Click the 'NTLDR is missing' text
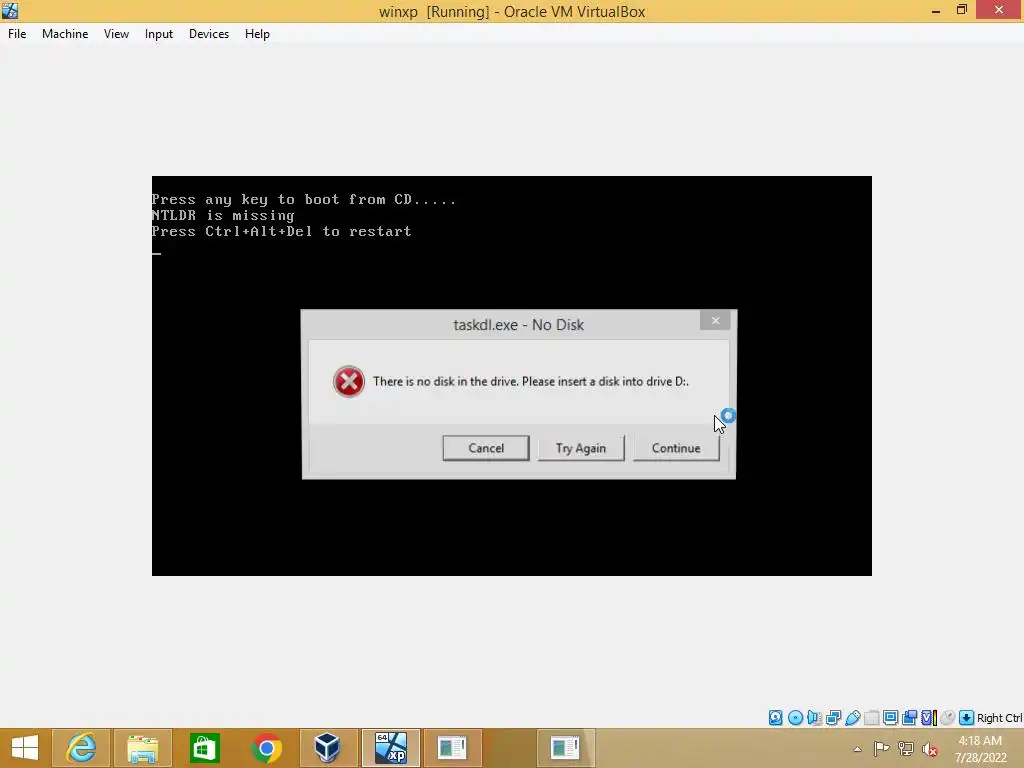1024x768 pixels. point(223,216)
